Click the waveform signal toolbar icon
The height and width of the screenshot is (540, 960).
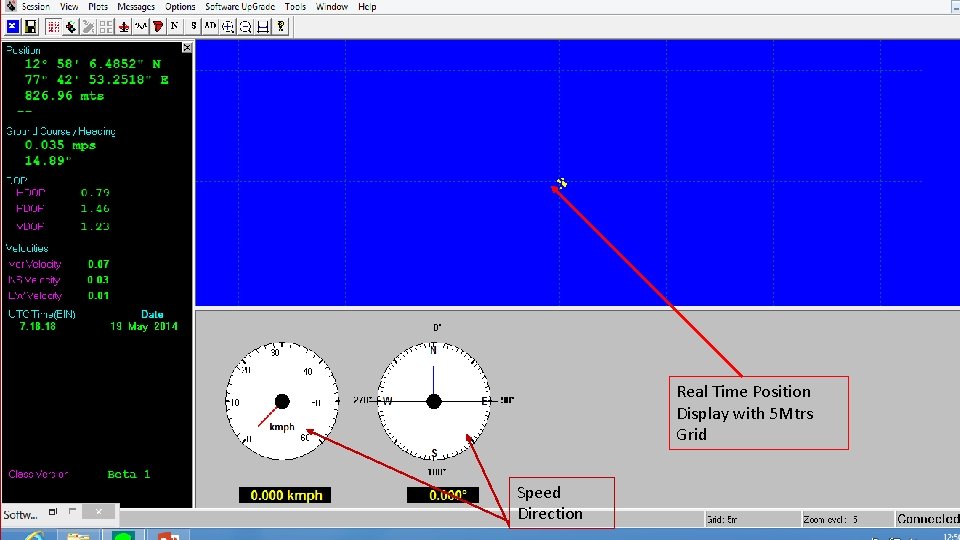click(141, 26)
